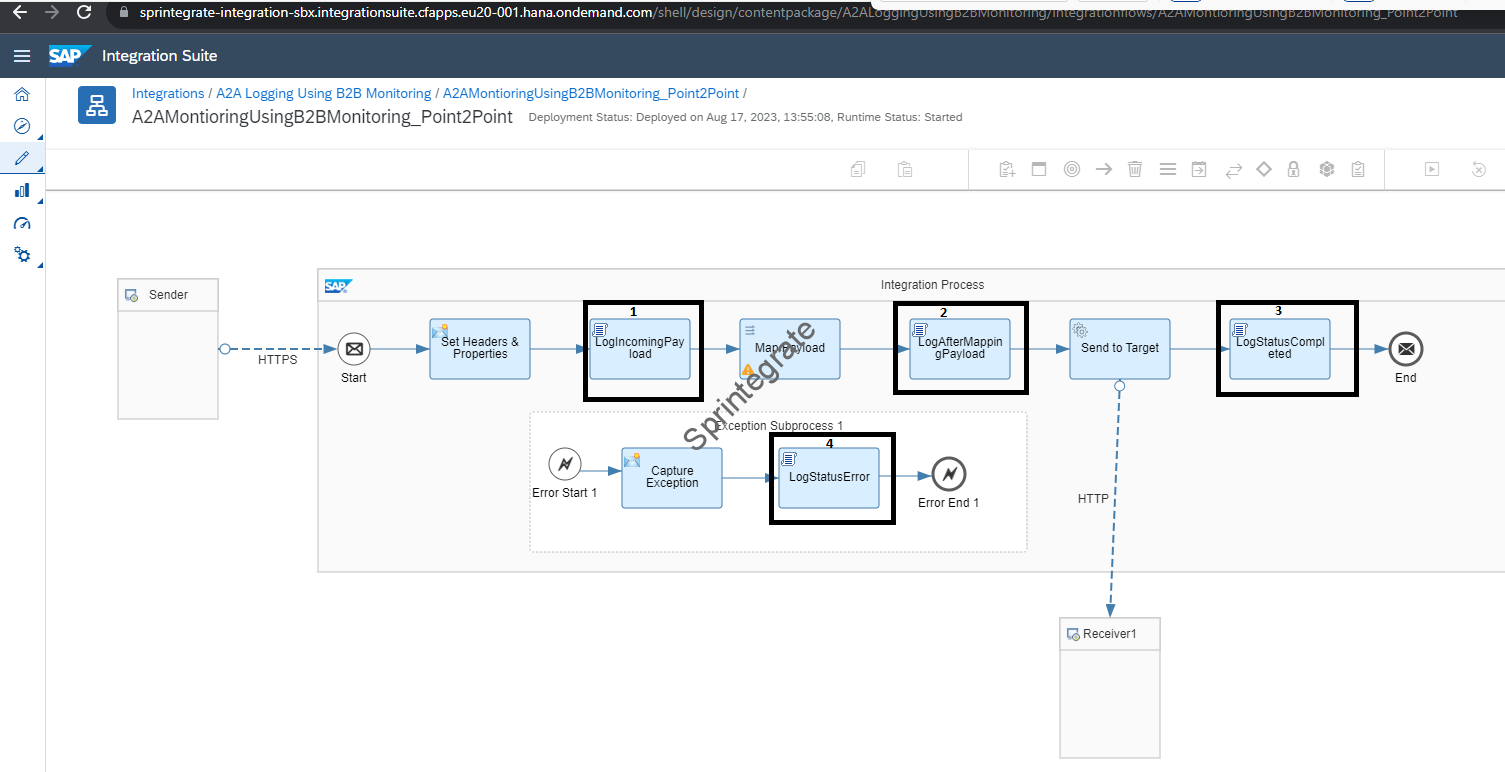Open Monitor bar chart icon in sidebar
The width and height of the screenshot is (1505, 772).
tap(22, 190)
